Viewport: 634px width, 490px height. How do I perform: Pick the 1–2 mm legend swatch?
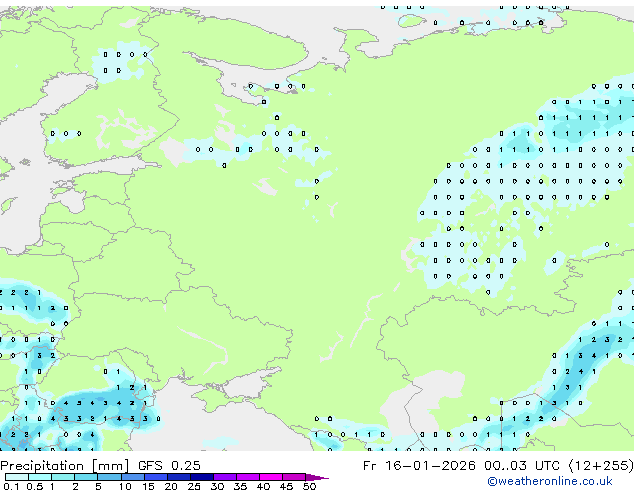(63, 477)
